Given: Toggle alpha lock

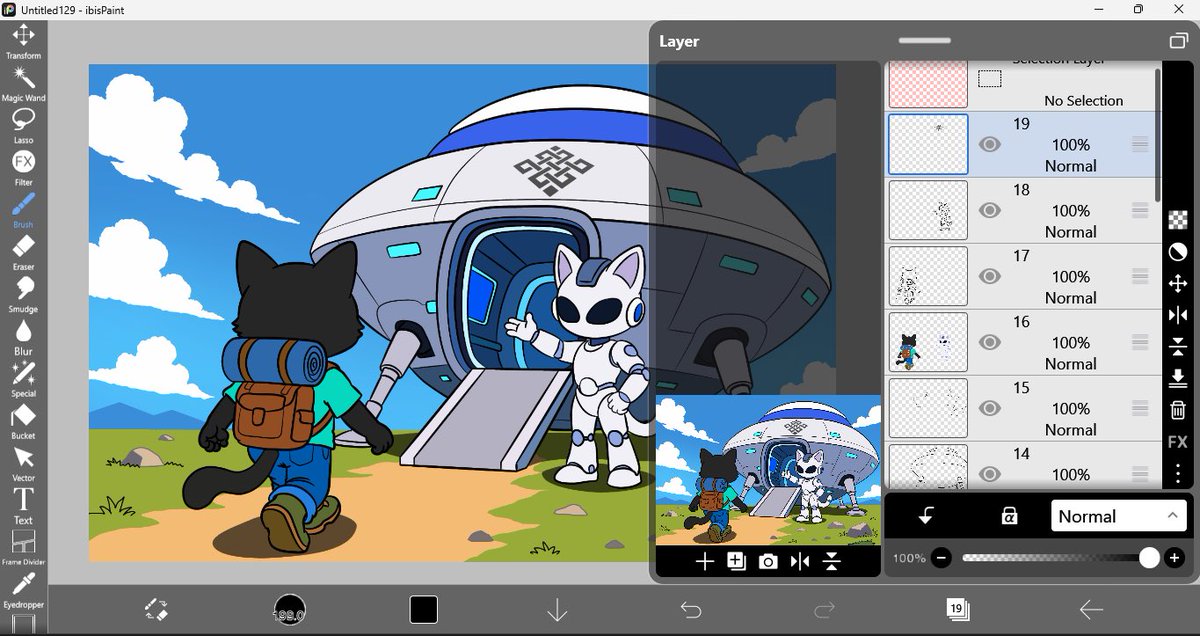Looking at the screenshot, I should [x=1010, y=516].
